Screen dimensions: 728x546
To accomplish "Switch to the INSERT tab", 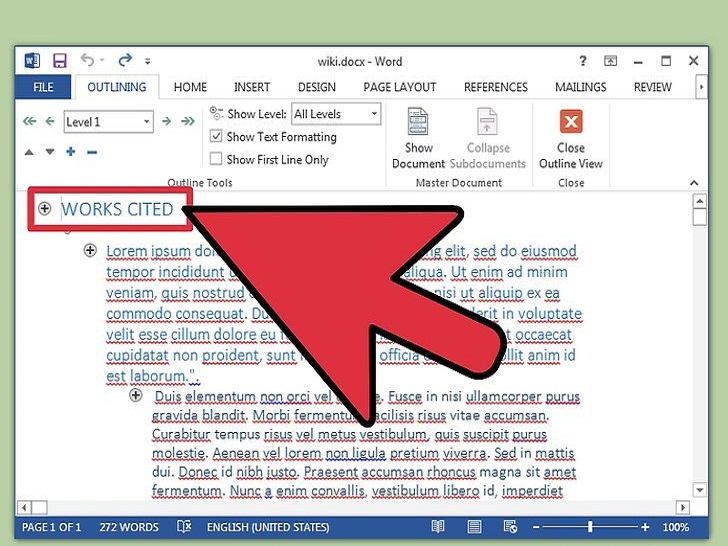I will tap(252, 87).
